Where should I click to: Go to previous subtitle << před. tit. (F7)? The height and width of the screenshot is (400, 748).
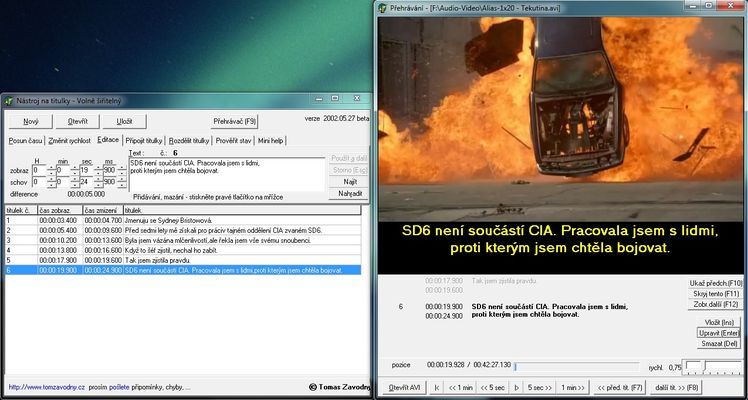click(x=620, y=388)
